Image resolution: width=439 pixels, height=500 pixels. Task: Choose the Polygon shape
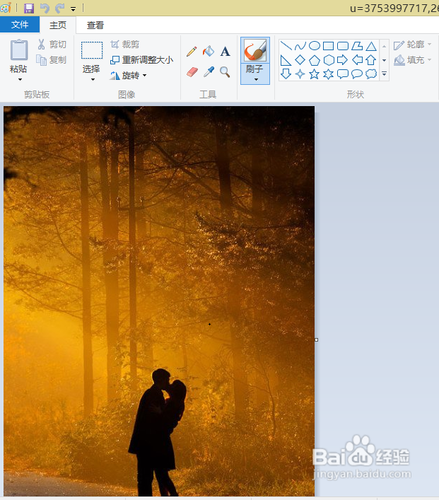coord(357,46)
